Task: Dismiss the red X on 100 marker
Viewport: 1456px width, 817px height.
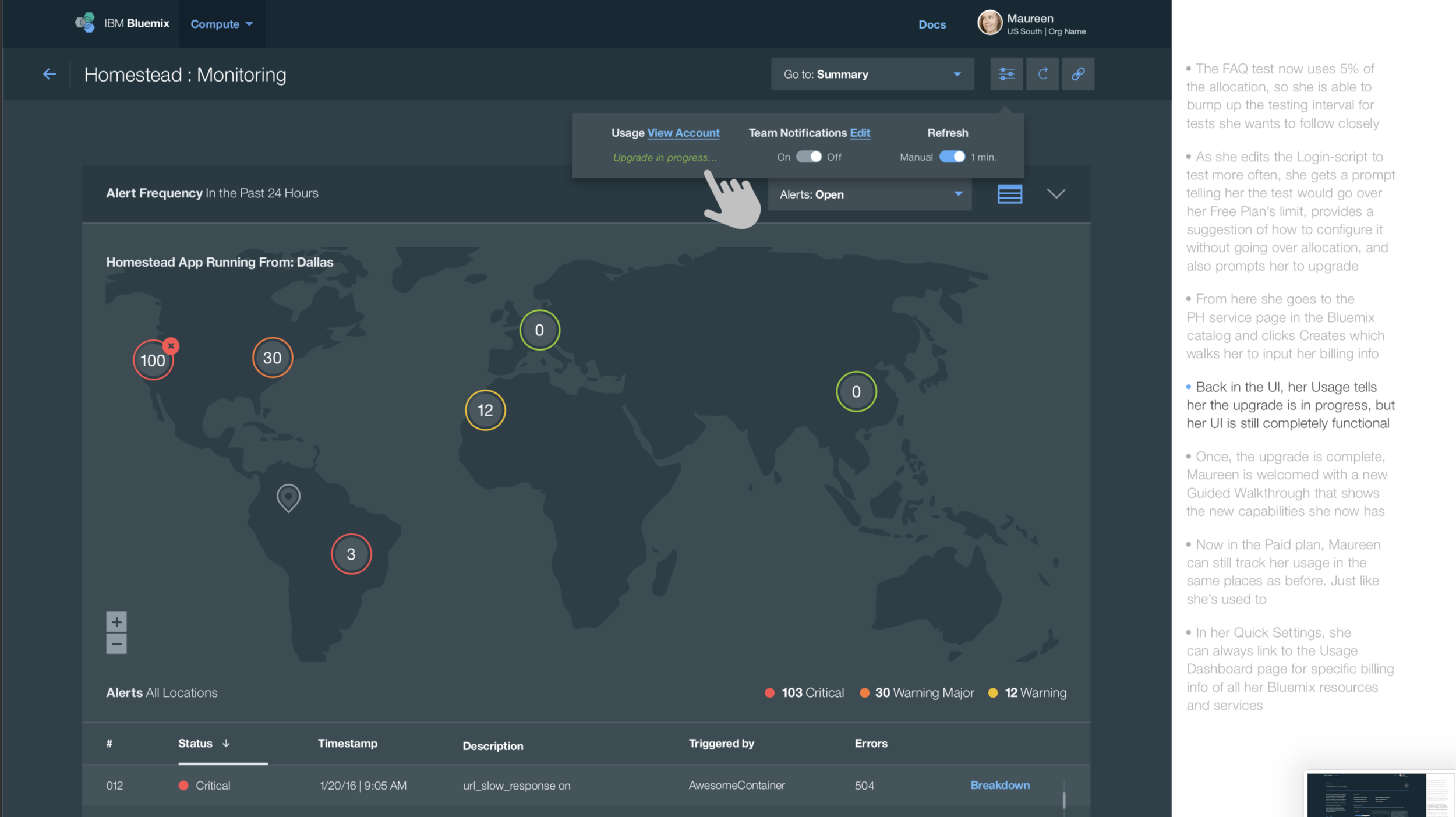Action: tap(171, 346)
